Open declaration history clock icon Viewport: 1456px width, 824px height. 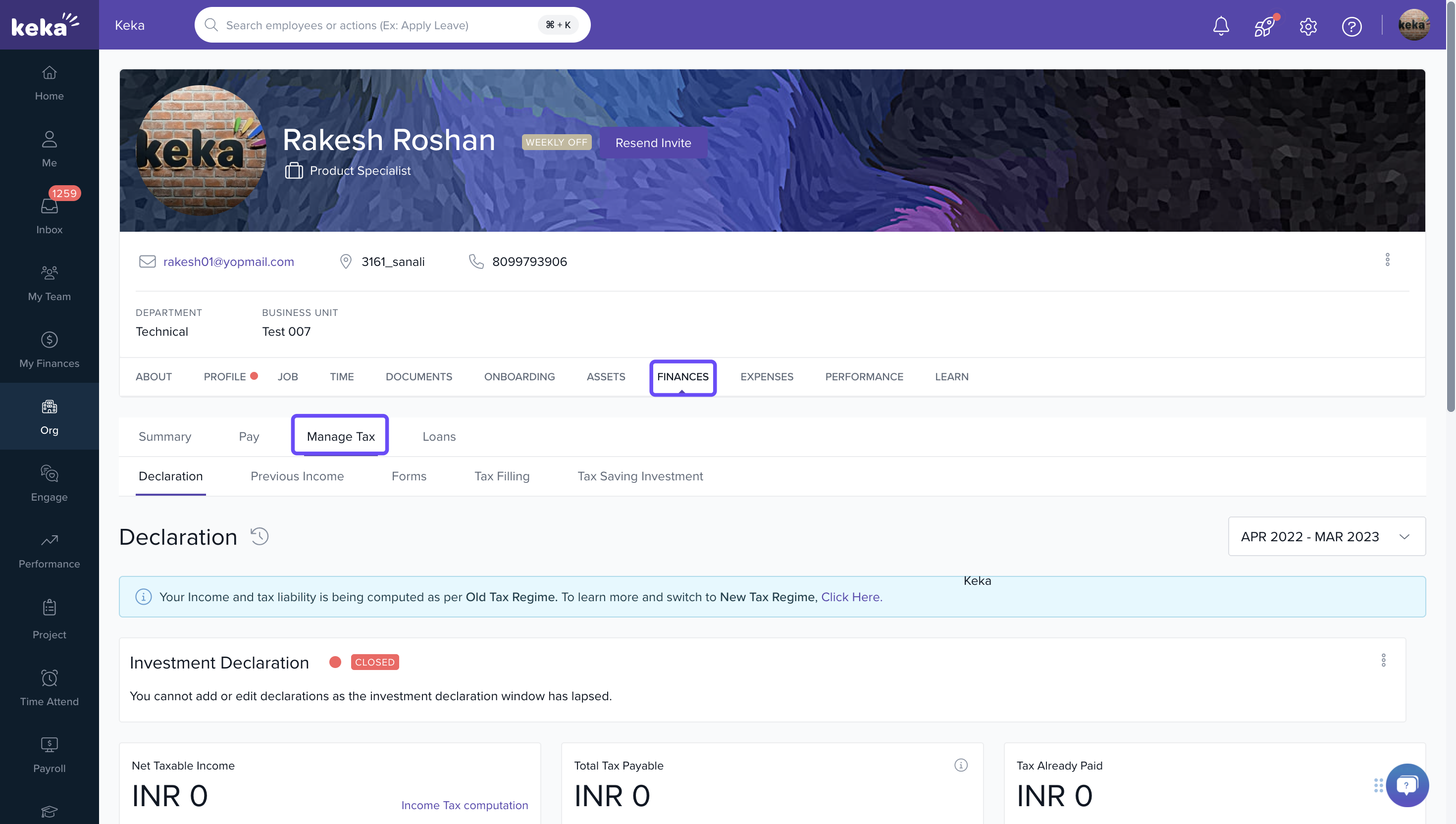coord(260,536)
